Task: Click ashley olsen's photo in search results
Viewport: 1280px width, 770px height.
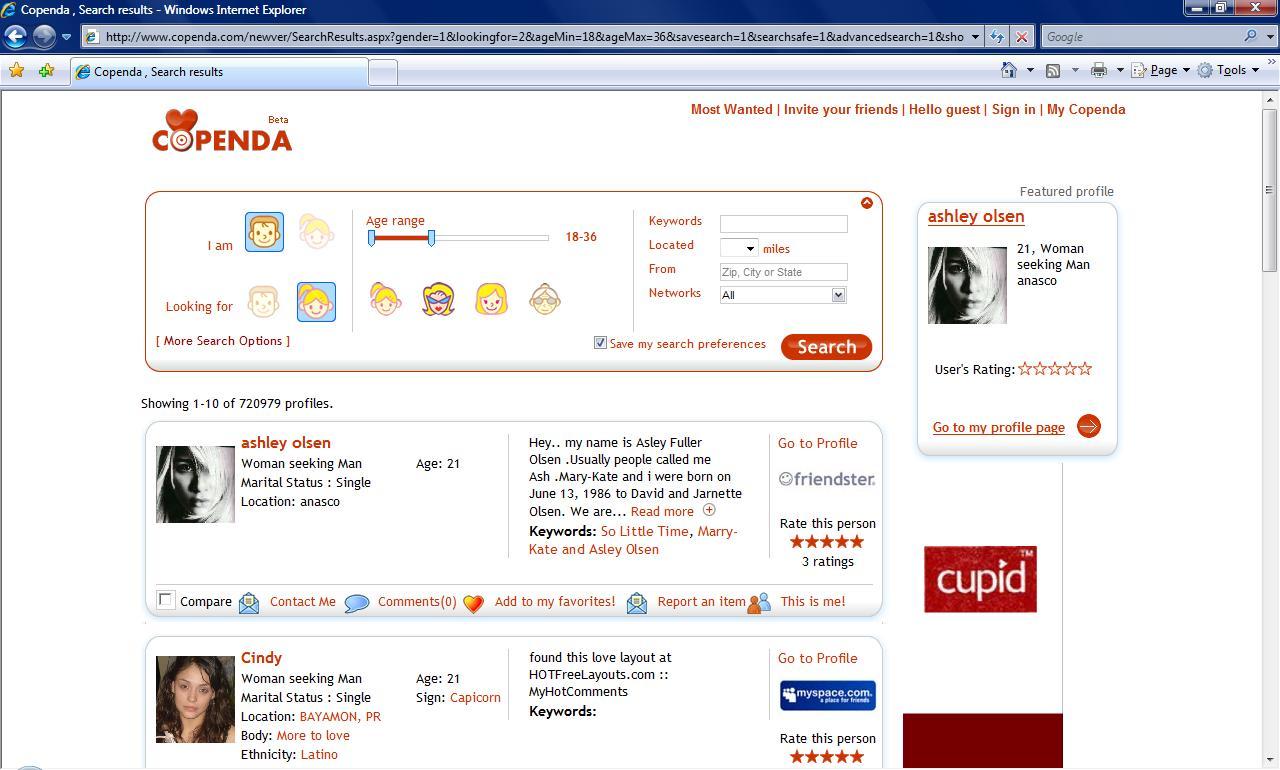Action: pos(195,484)
